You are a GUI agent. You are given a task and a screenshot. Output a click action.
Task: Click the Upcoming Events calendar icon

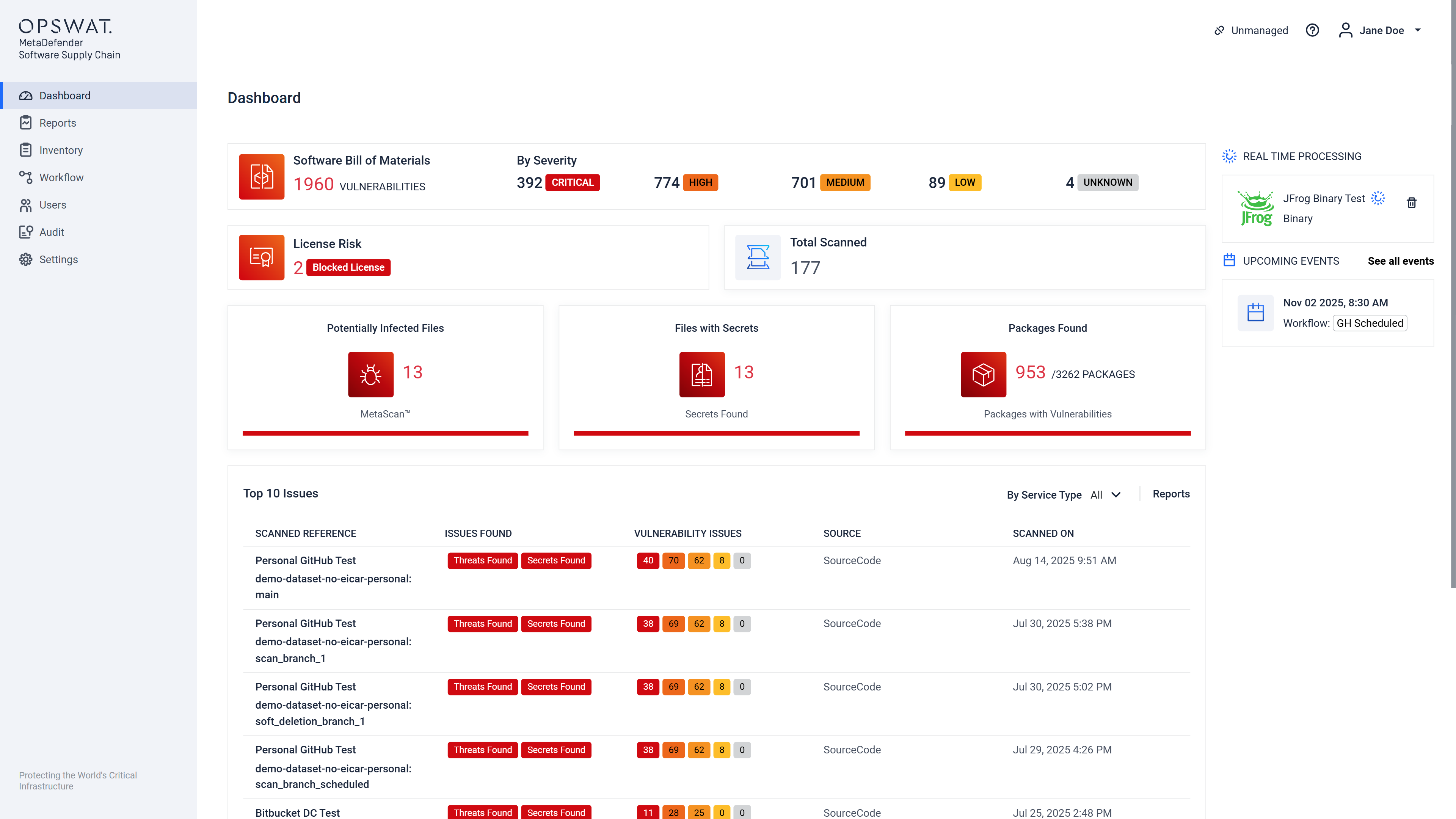tap(1229, 260)
